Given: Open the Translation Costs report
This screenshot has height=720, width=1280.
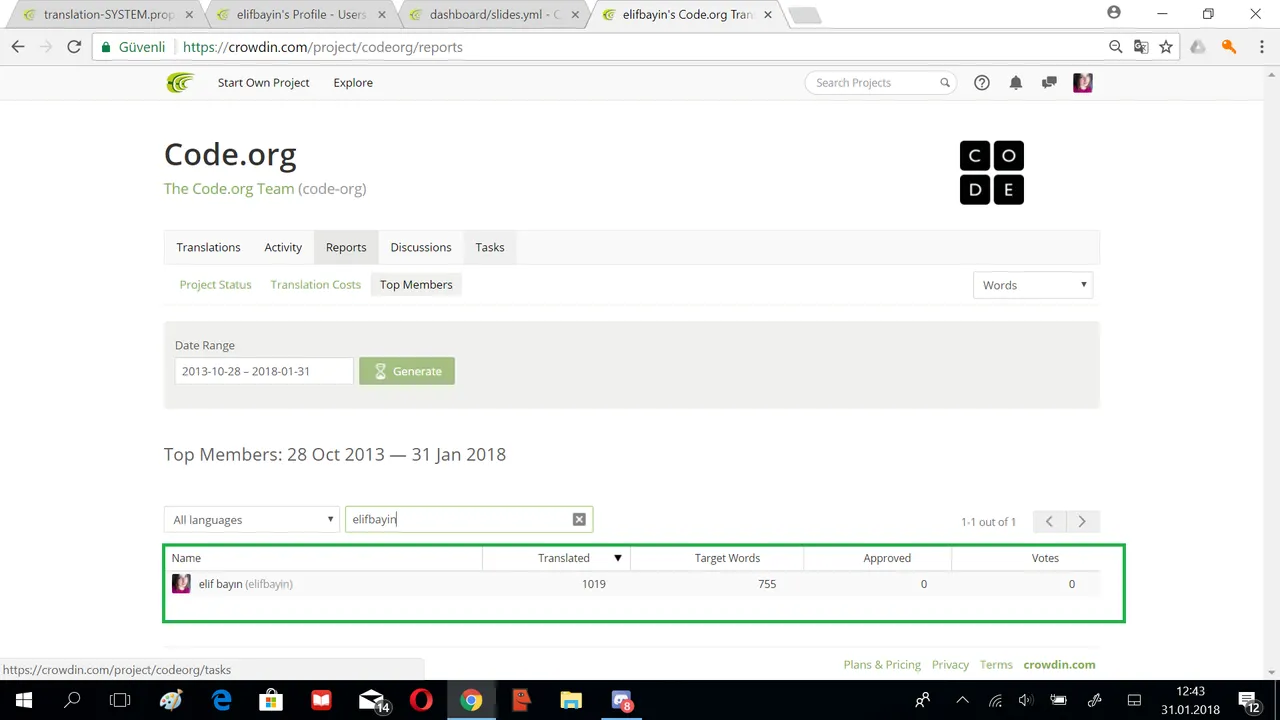Looking at the screenshot, I should [x=315, y=285].
